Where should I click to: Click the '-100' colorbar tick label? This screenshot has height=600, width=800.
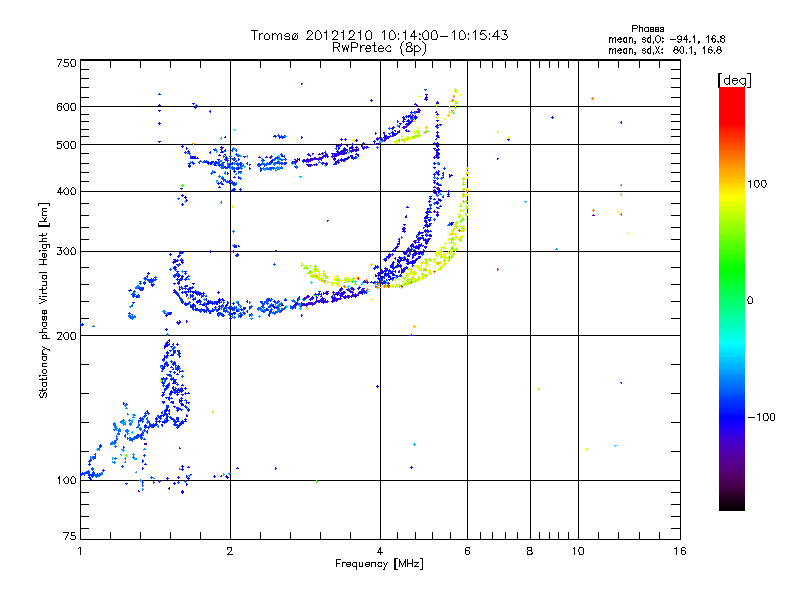pyautogui.click(x=761, y=417)
